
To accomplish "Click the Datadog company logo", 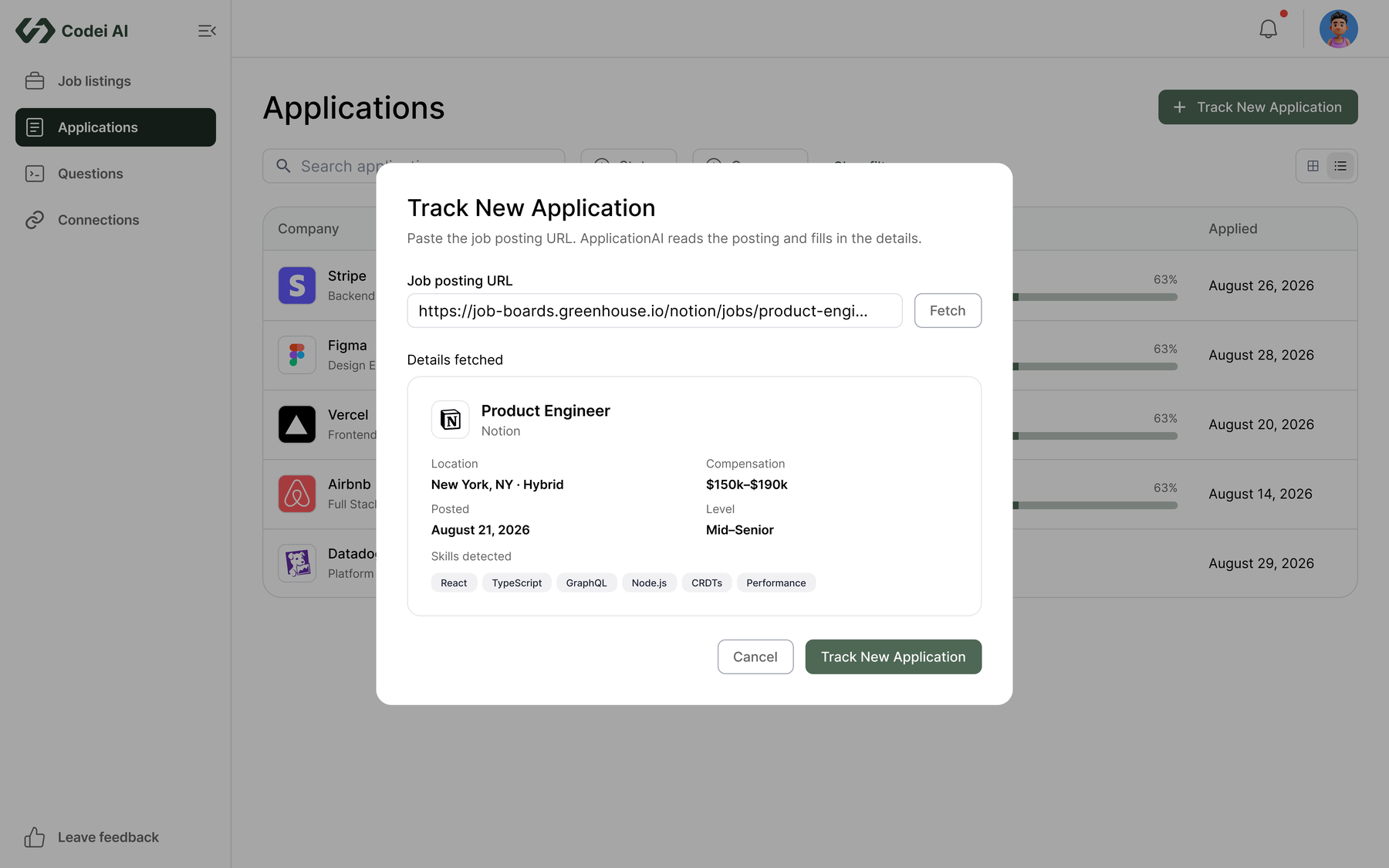I will (x=297, y=563).
